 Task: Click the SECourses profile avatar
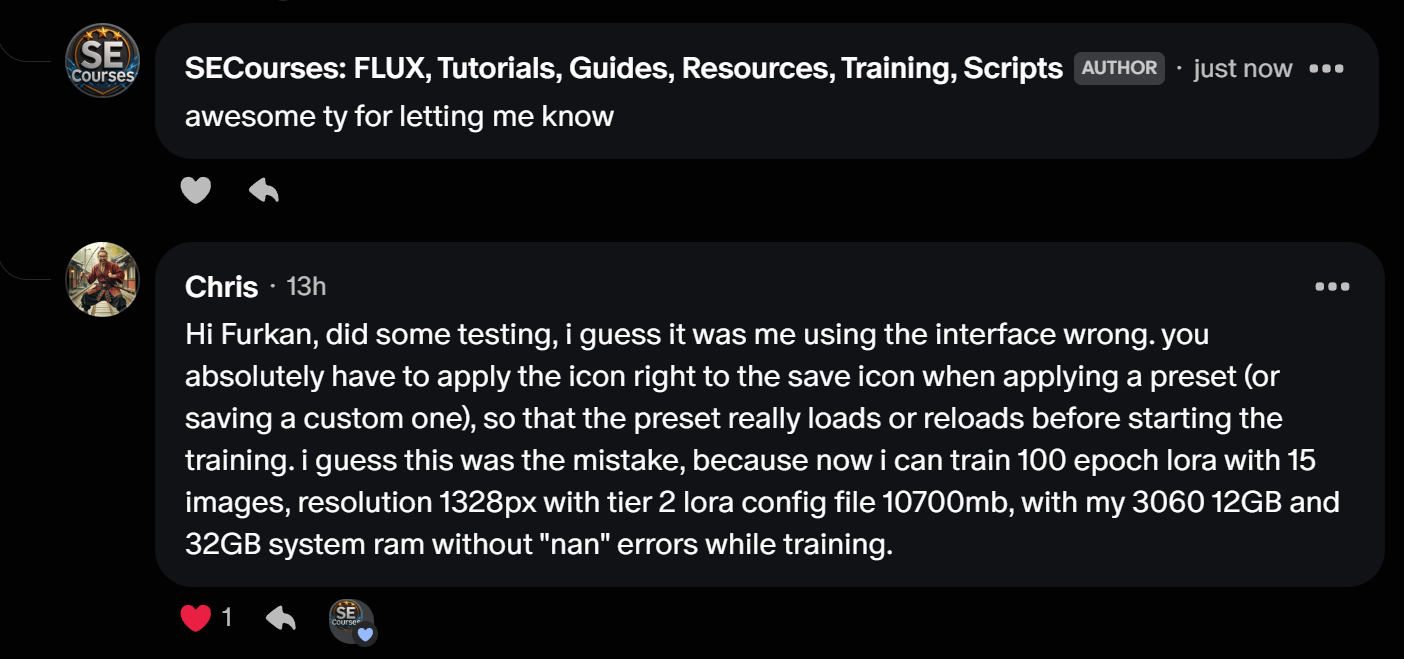102,61
